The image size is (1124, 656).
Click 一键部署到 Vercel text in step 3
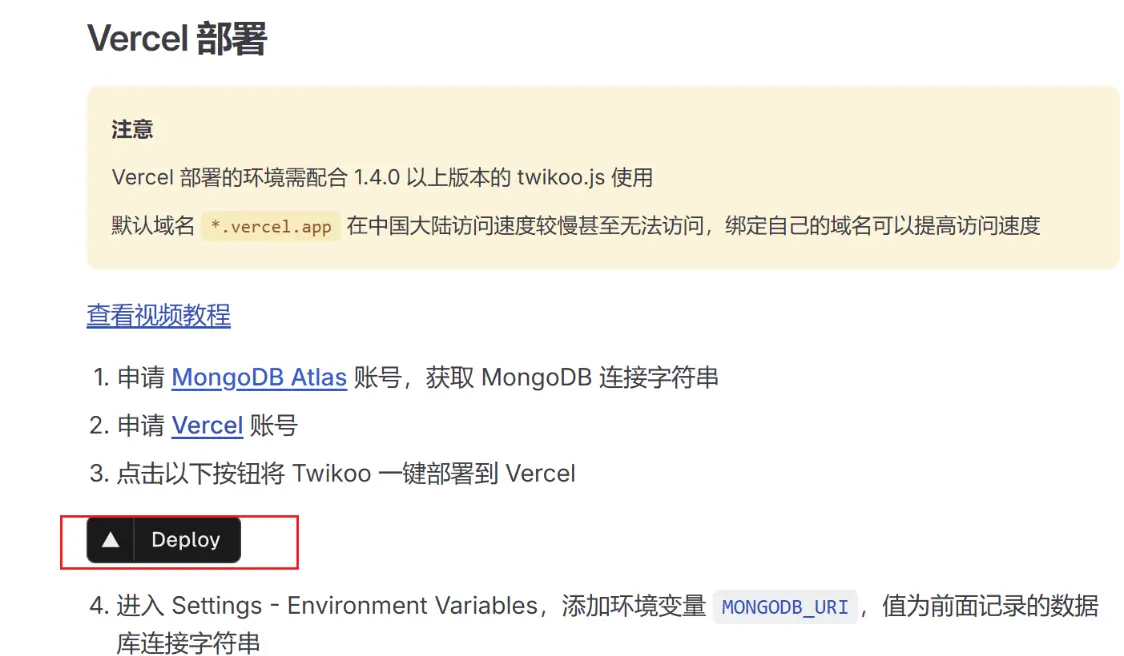click(x=476, y=473)
